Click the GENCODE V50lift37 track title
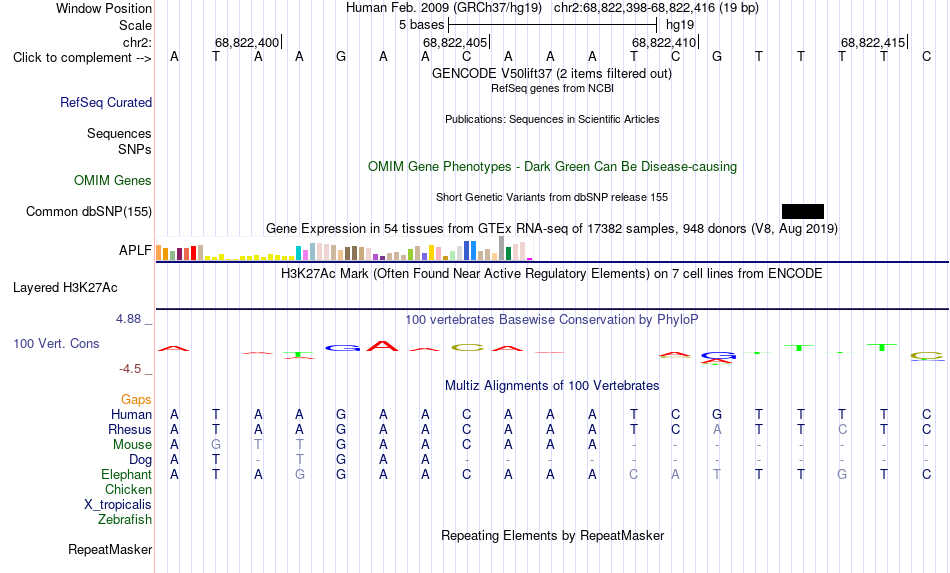Image resolution: width=950 pixels, height=573 pixels. [x=552, y=73]
